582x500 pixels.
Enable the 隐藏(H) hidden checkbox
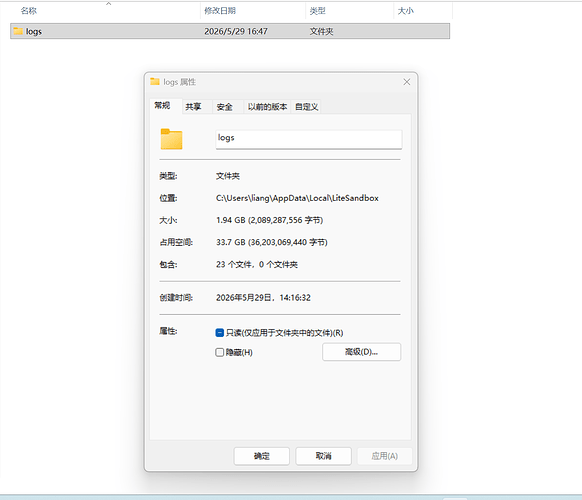point(219,352)
